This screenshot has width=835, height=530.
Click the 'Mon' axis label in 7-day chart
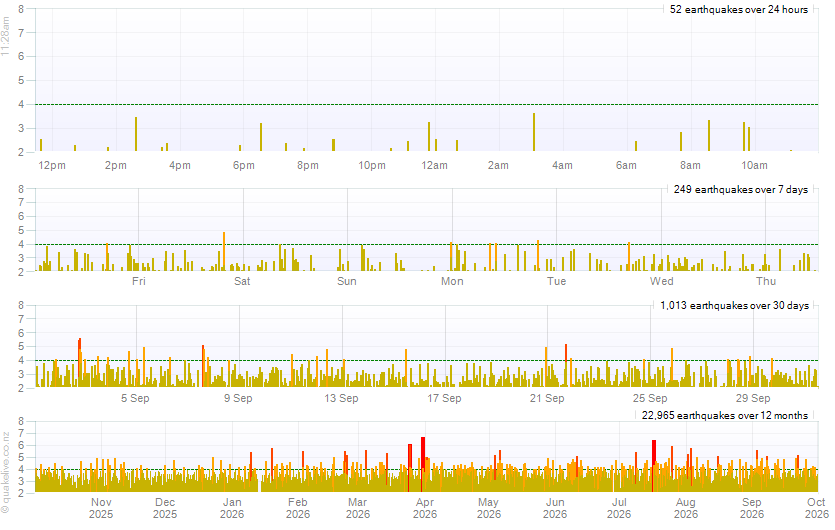(452, 281)
